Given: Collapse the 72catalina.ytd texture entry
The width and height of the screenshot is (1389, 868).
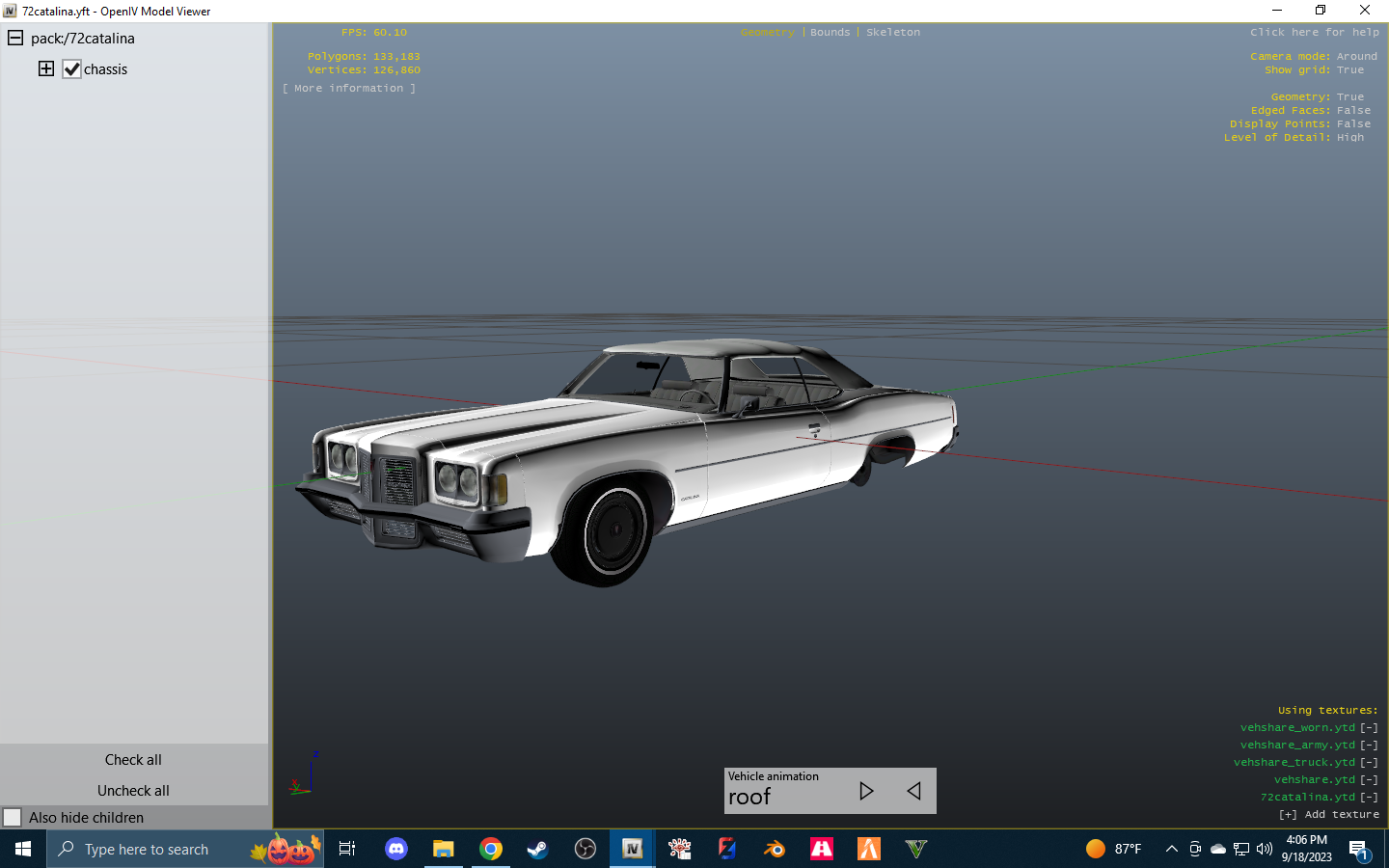Looking at the screenshot, I should (x=1369, y=797).
